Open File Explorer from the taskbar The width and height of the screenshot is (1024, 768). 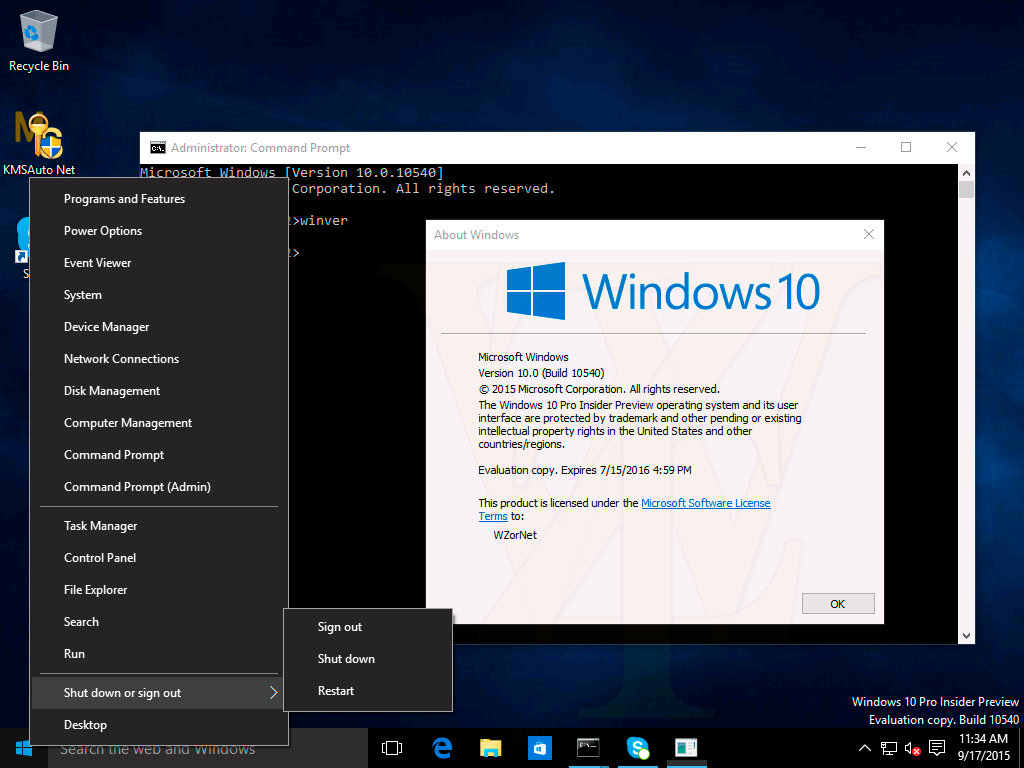click(x=490, y=748)
